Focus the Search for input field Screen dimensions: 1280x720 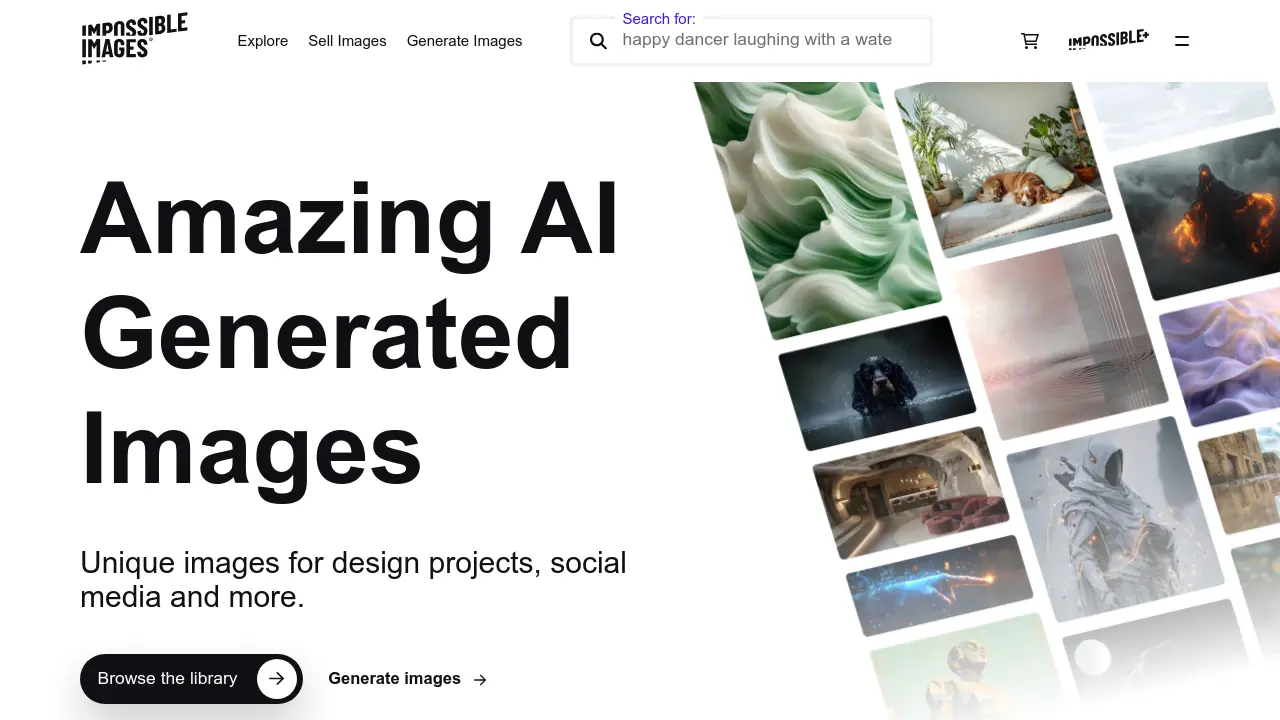tap(752, 41)
